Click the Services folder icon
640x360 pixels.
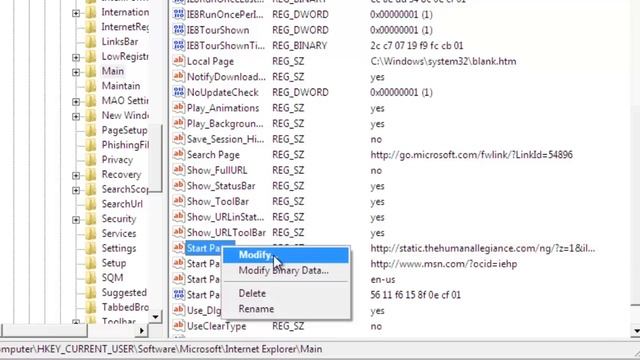tap(91, 233)
